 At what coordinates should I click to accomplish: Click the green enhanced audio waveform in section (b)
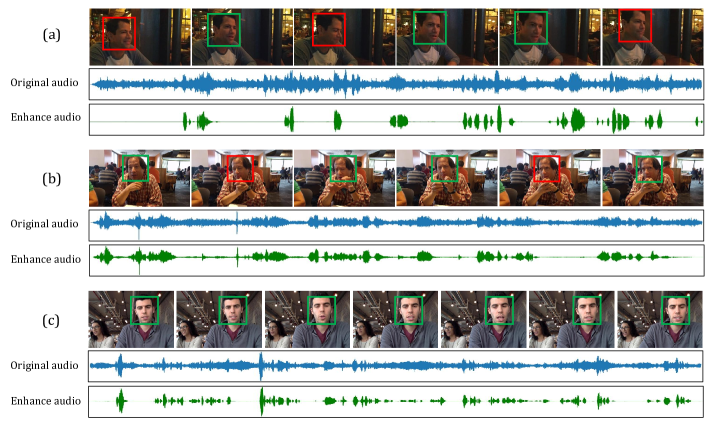(x=397, y=260)
